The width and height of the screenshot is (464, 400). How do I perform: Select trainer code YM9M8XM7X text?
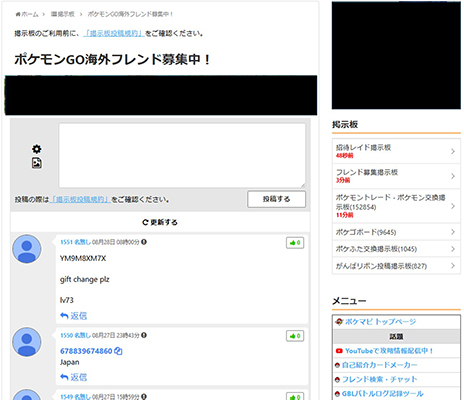click(83, 258)
